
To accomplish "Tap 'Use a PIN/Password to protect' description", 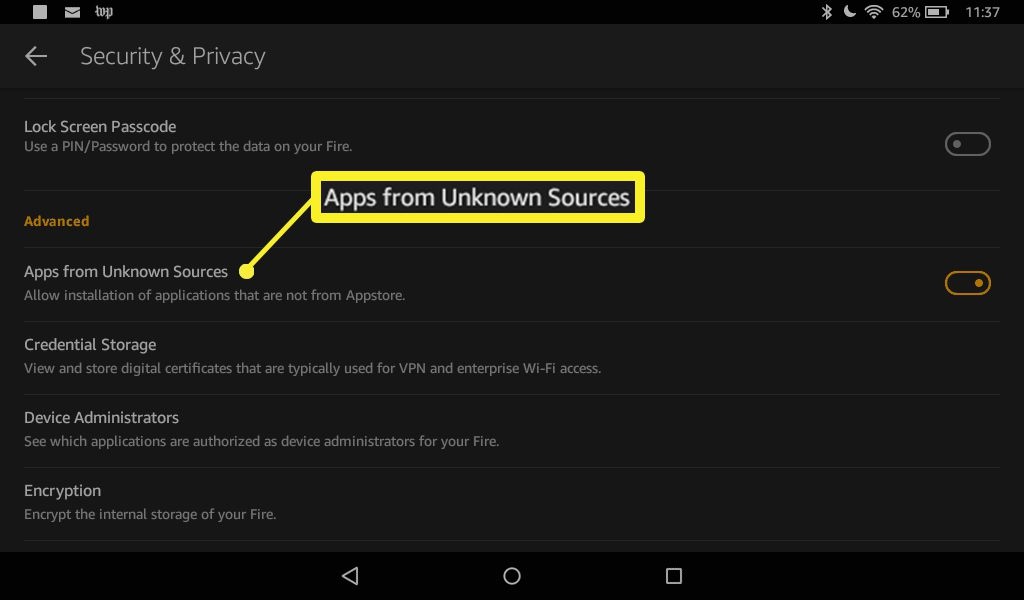I will (x=188, y=147).
